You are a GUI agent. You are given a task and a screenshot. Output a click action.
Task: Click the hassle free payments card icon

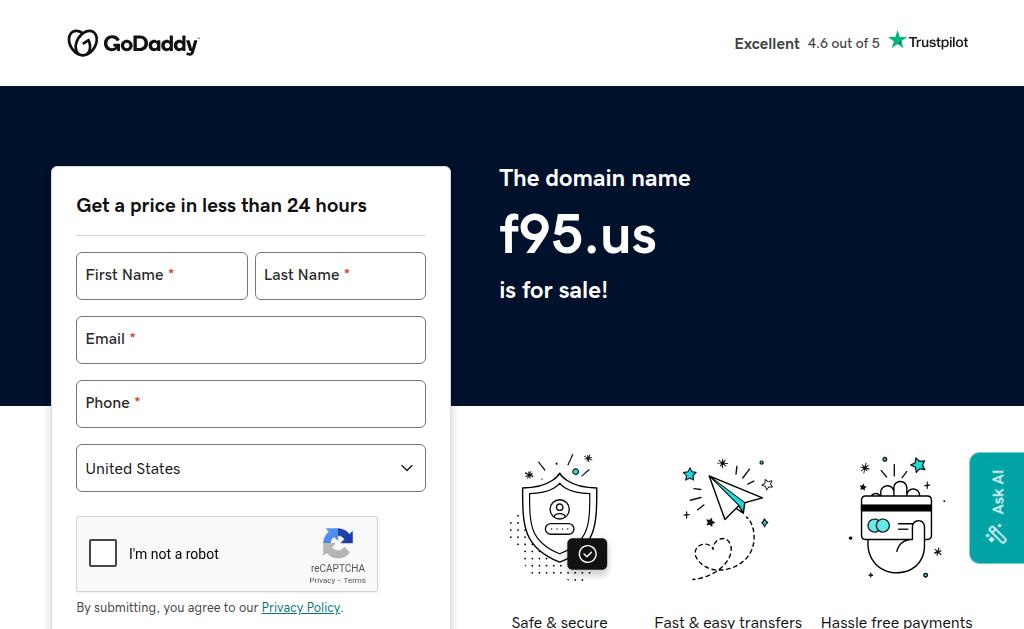[896, 517]
